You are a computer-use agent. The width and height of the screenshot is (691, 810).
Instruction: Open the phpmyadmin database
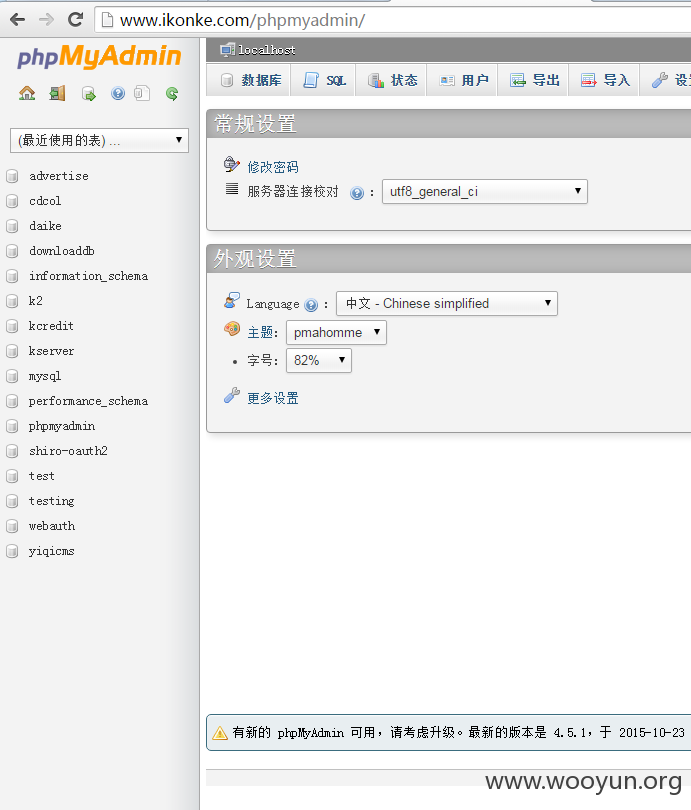click(x=61, y=426)
